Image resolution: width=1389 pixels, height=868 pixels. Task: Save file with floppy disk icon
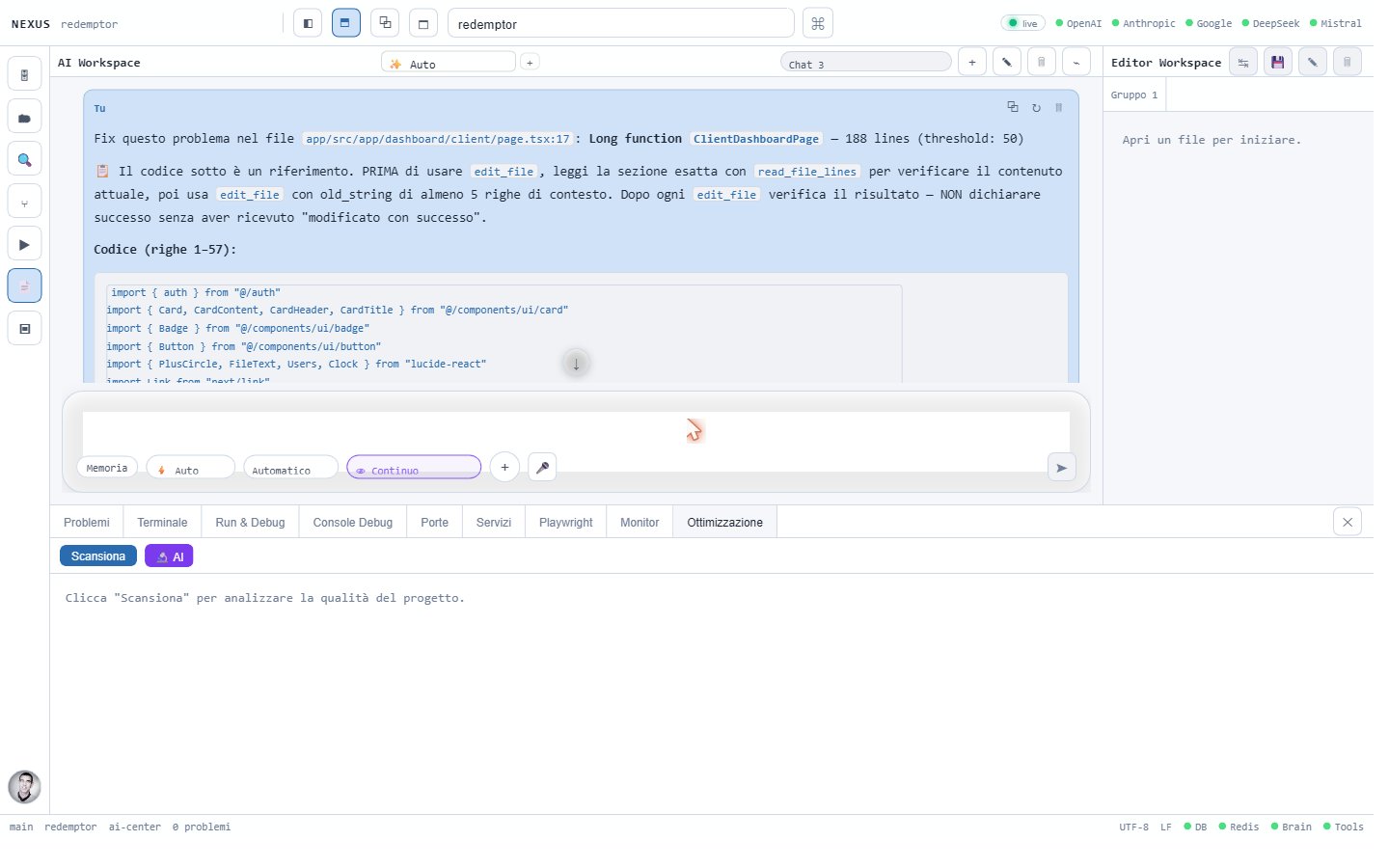[1278, 62]
